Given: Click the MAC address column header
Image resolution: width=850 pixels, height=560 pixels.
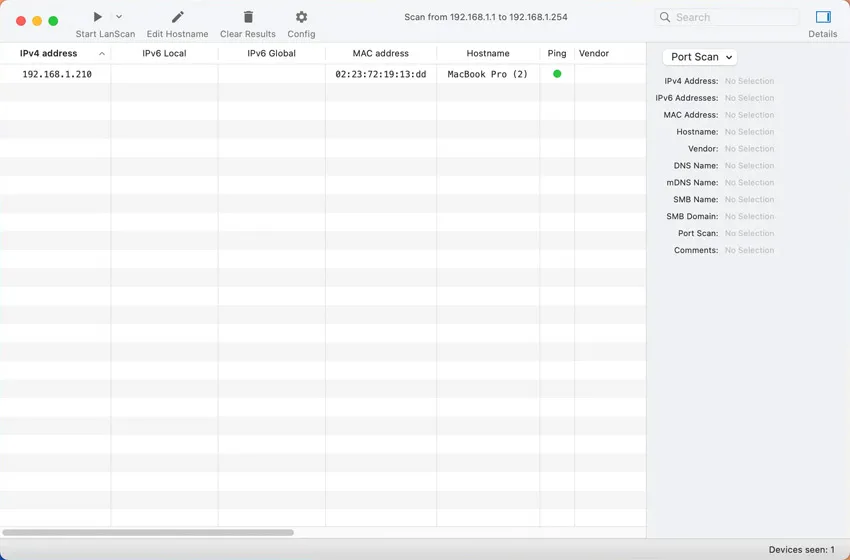Looking at the screenshot, I should (380, 53).
